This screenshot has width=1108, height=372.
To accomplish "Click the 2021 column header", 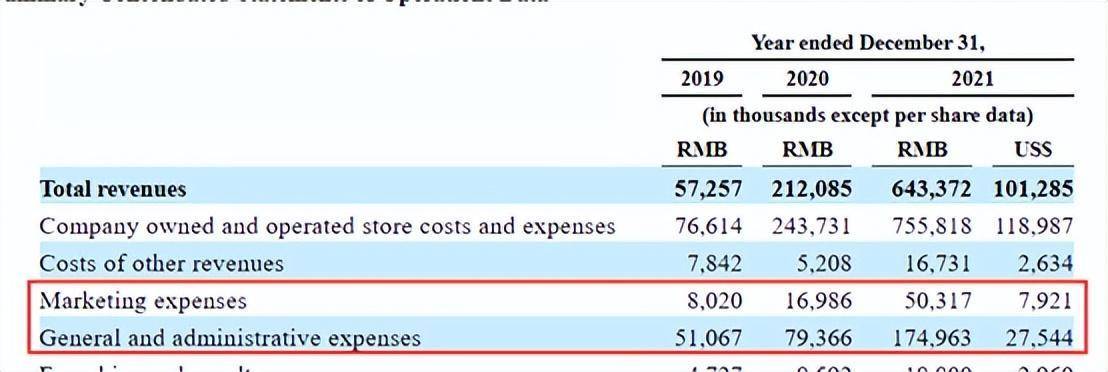I will tap(972, 78).
